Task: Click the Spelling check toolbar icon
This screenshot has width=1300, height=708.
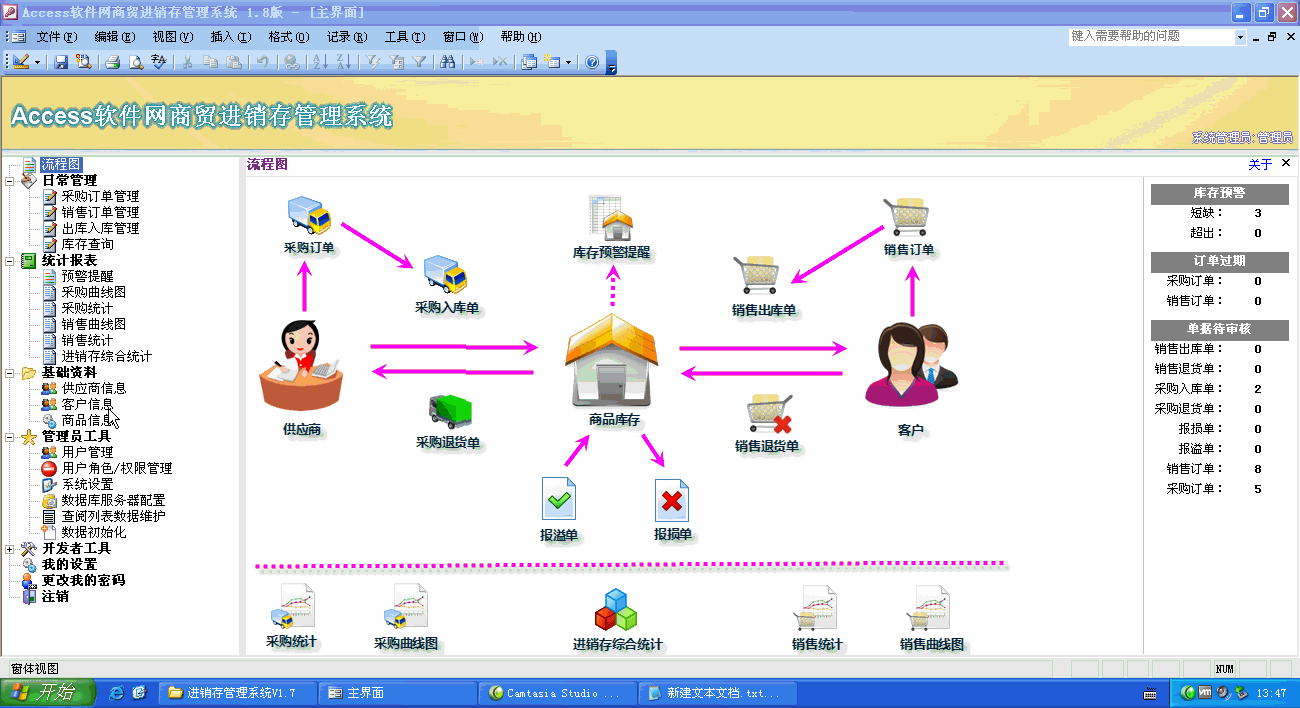Action: [159, 62]
